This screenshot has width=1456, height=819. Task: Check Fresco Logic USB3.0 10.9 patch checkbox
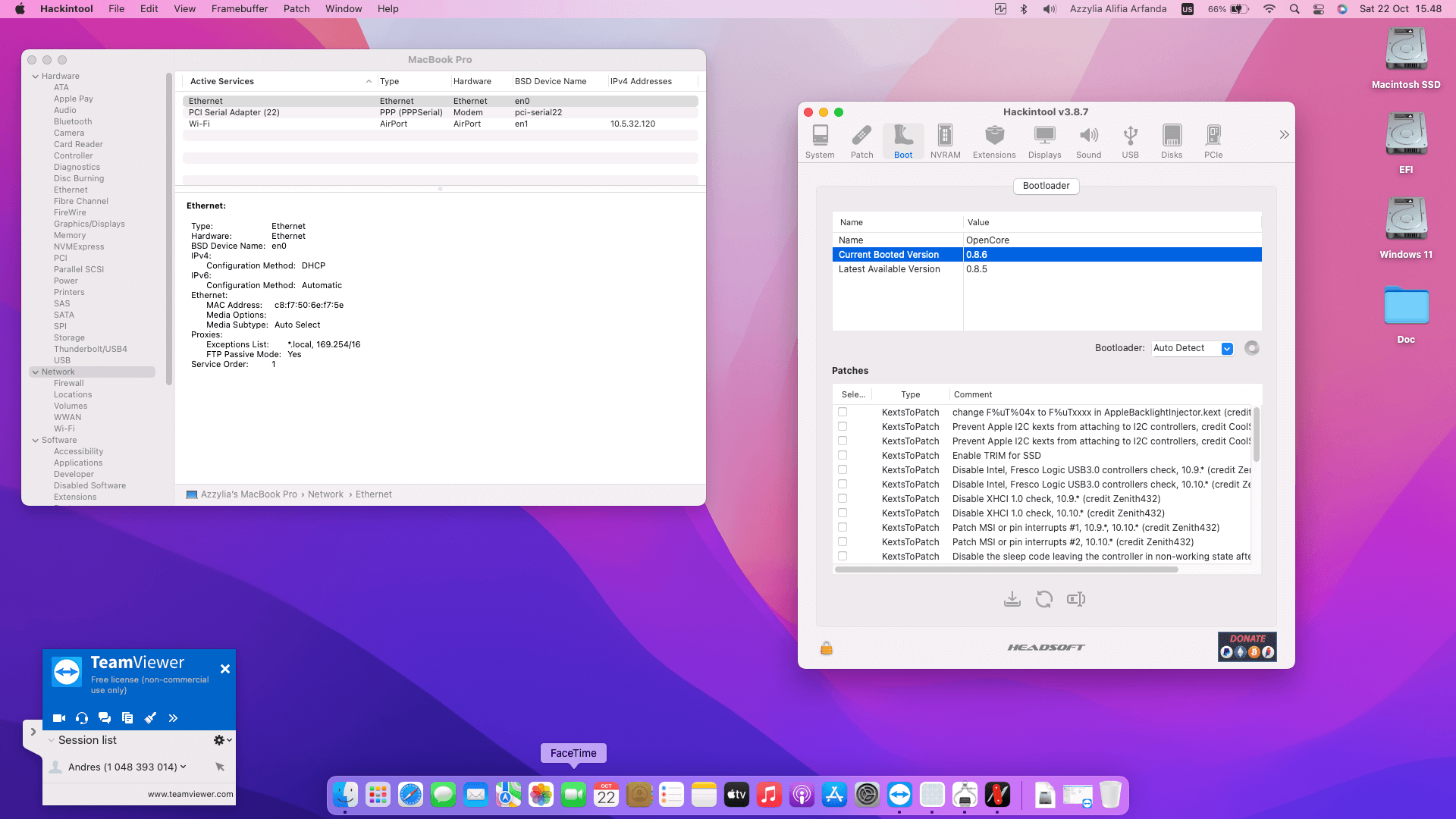pyautogui.click(x=843, y=470)
